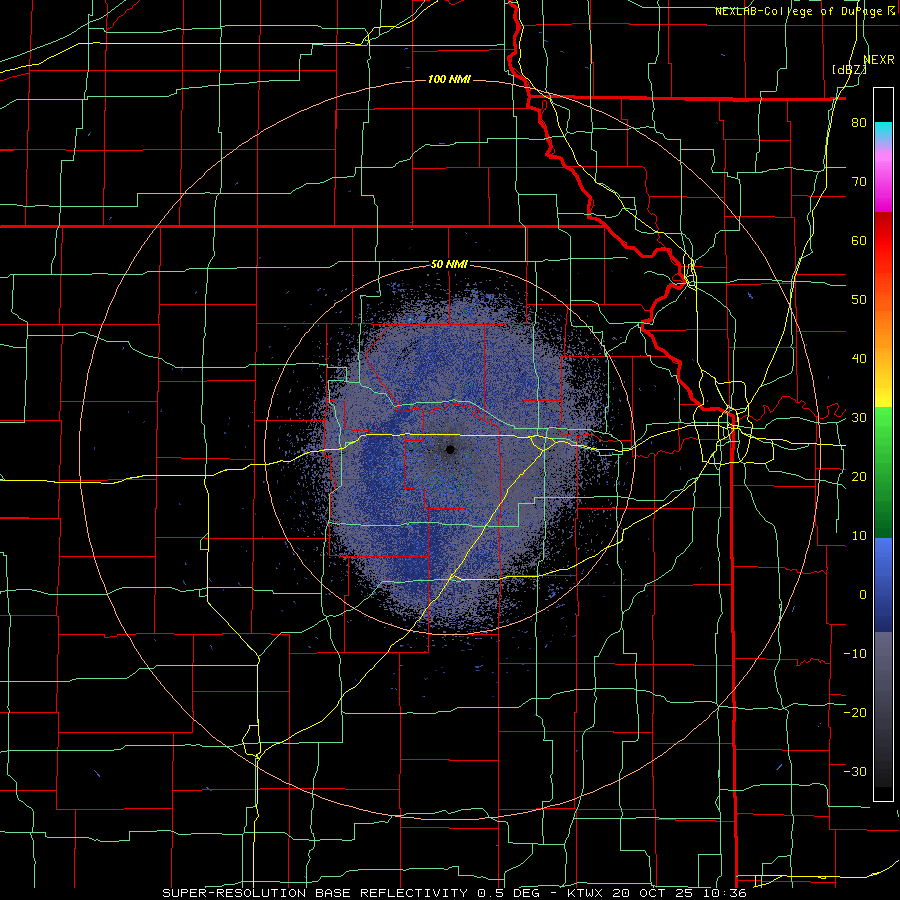Screen dimensions: 900x900
Task: Click the -20 value on dBZ scale
Action: coord(855,712)
